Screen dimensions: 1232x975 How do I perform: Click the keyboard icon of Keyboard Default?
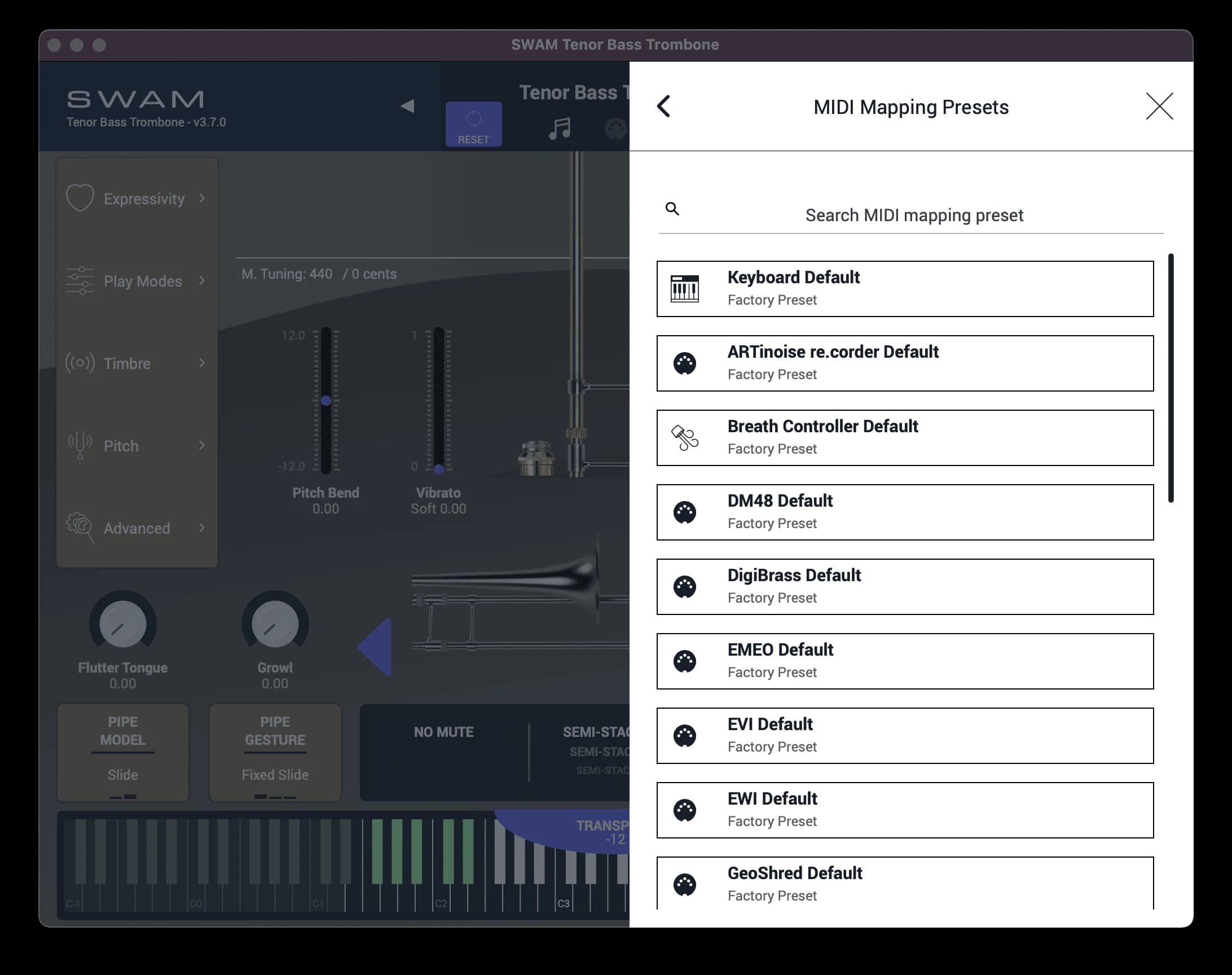(x=684, y=289)
